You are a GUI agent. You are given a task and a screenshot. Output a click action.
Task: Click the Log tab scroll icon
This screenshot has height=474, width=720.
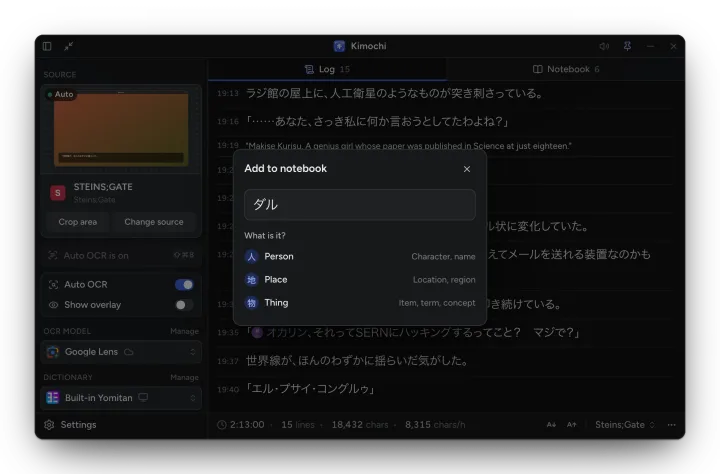[x=309, y=69]
